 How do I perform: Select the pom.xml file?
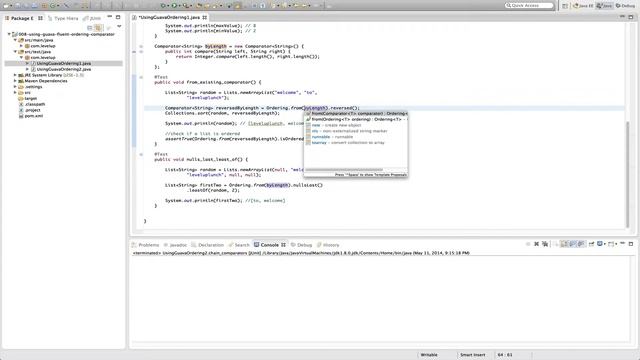tap(31, 116)
